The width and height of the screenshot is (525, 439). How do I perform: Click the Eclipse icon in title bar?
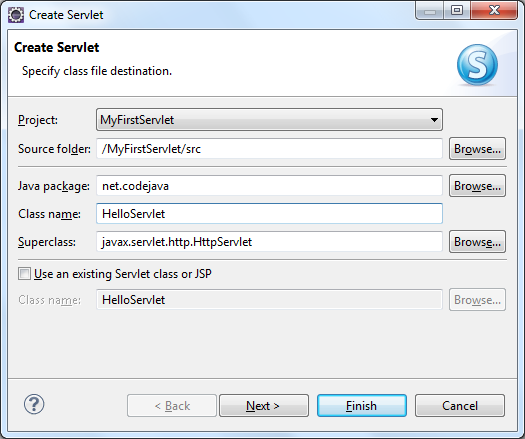click(16, 15)
